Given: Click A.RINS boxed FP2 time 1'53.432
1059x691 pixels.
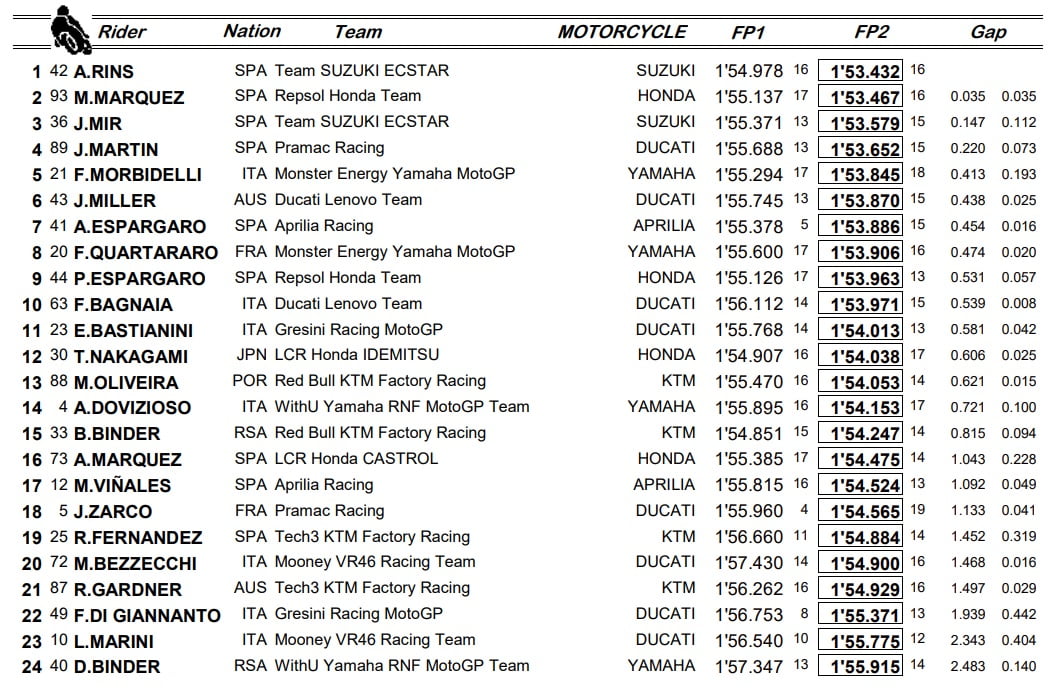Looking at the screenshot, I should tap(860, 71).
